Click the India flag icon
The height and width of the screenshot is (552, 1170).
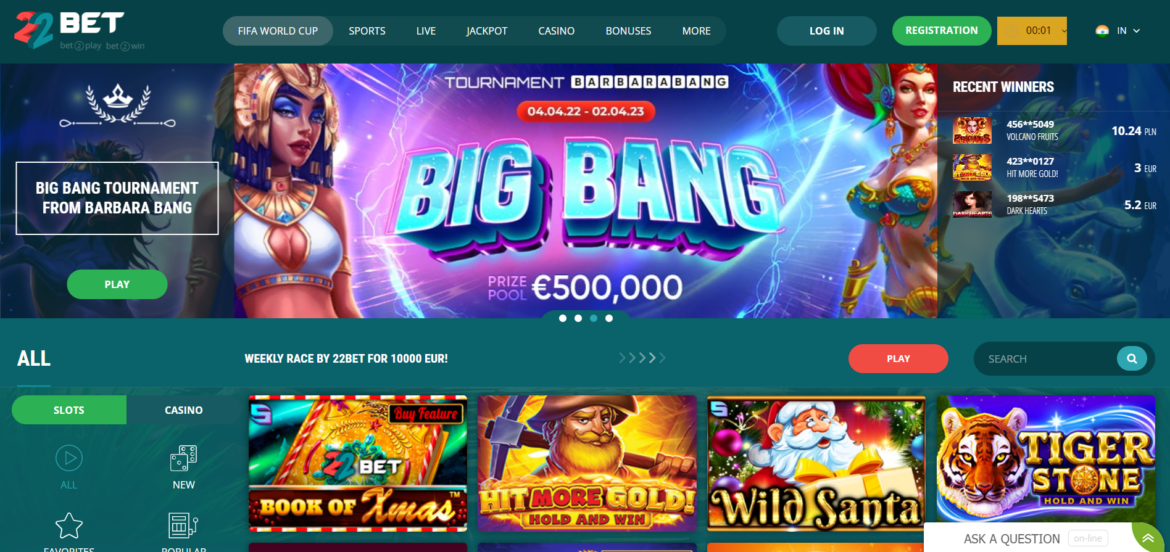click(1102, 31)
